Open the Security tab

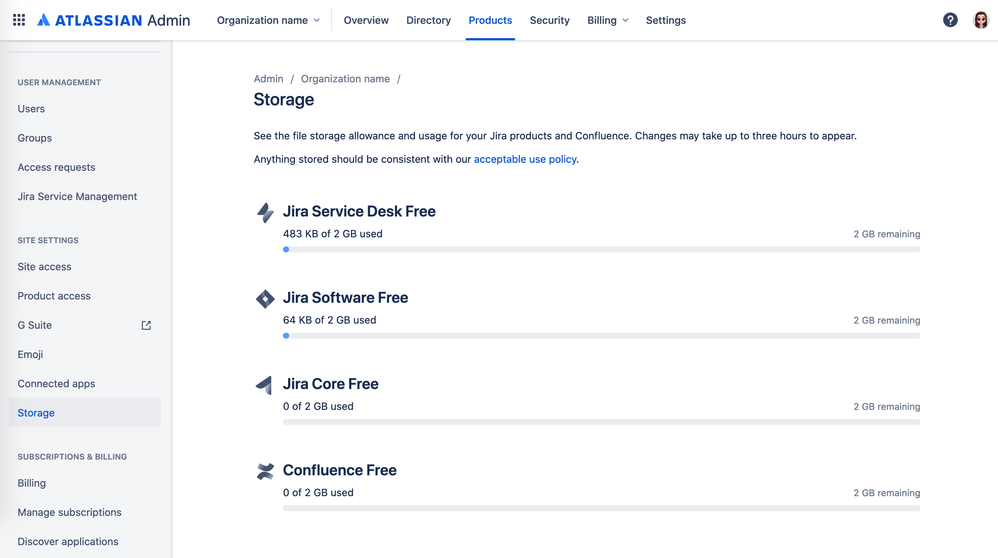click(x=549, y=20)
